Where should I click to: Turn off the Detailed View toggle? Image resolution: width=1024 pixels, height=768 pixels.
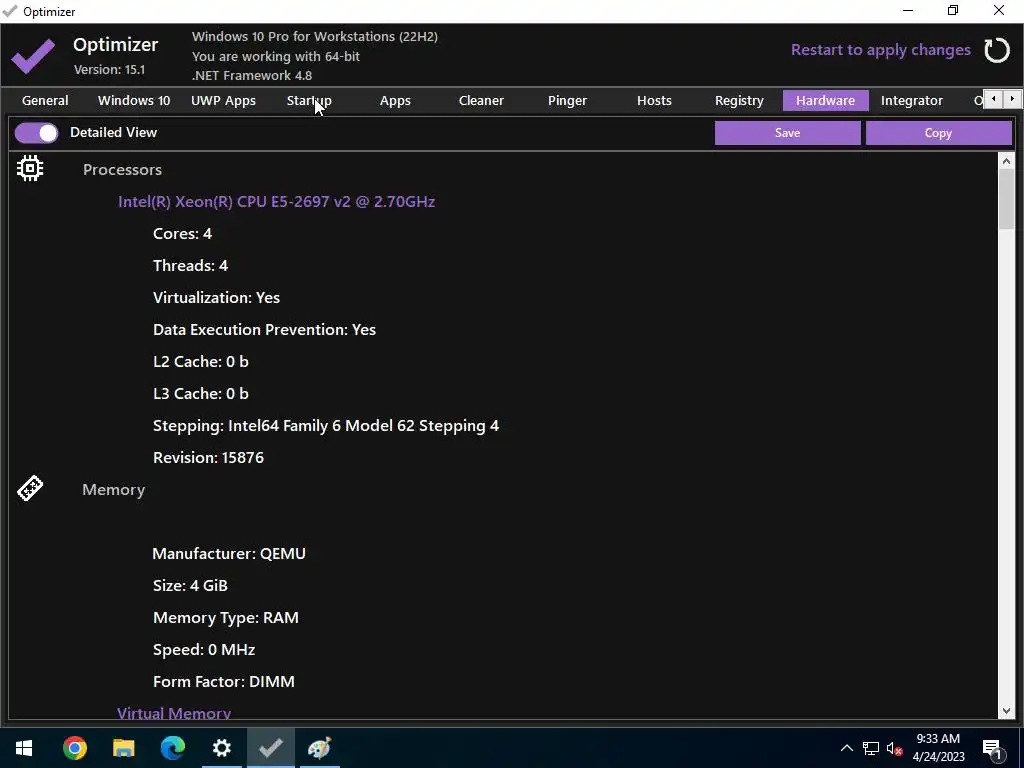(x=37, y=133)
